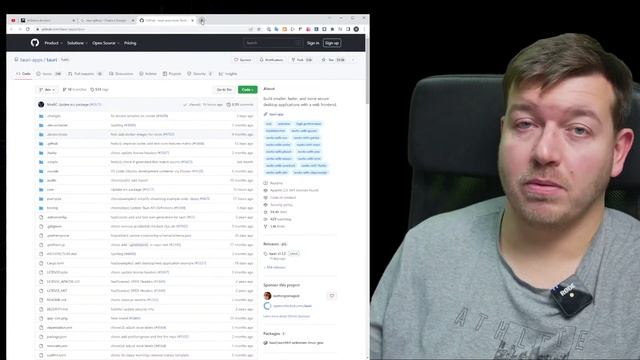View the tags list link
The height and width of the screenshot is (360, 640).
click(x=99, y=89)
